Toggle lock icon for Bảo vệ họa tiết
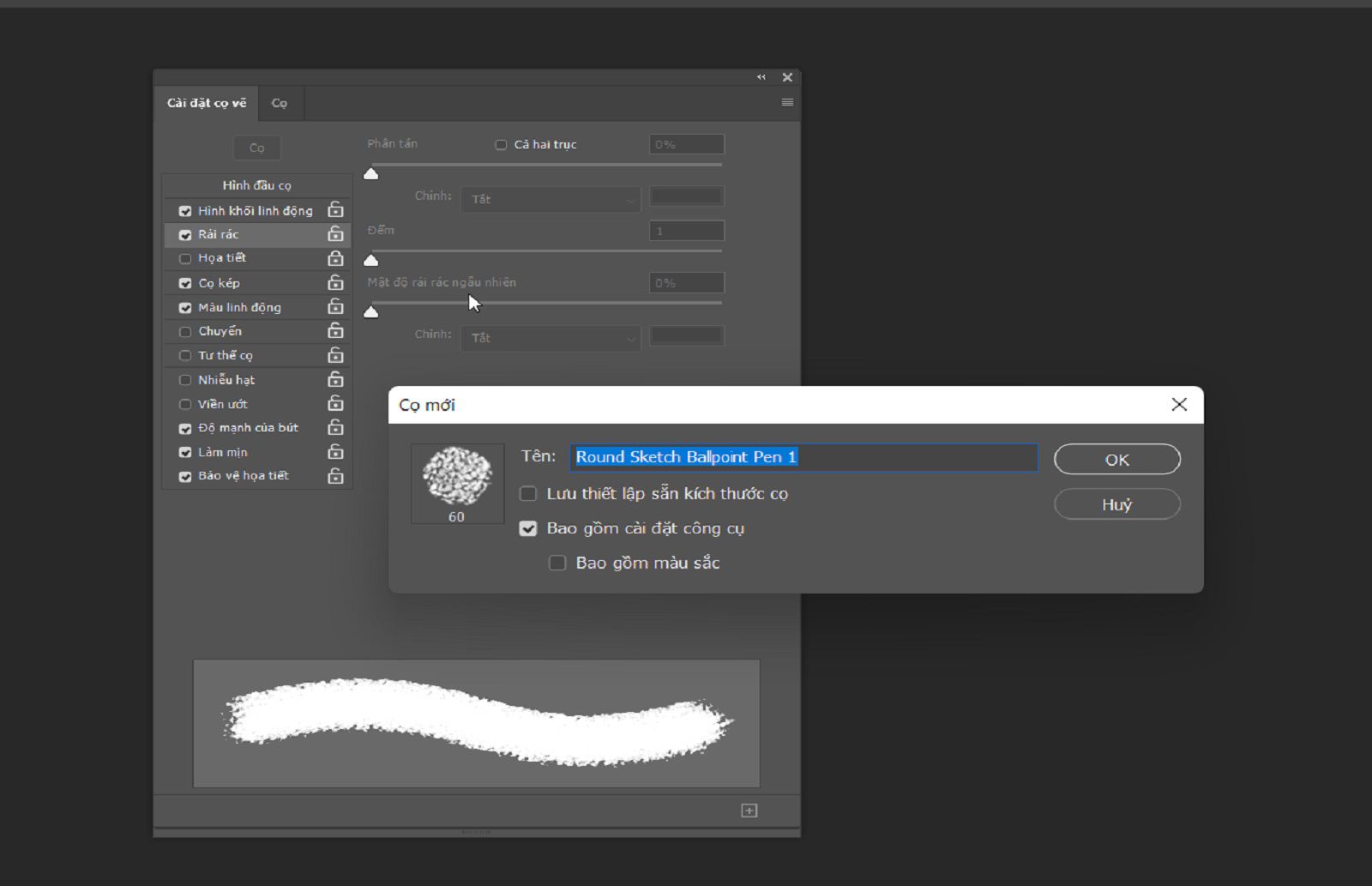 coord(335,476)
